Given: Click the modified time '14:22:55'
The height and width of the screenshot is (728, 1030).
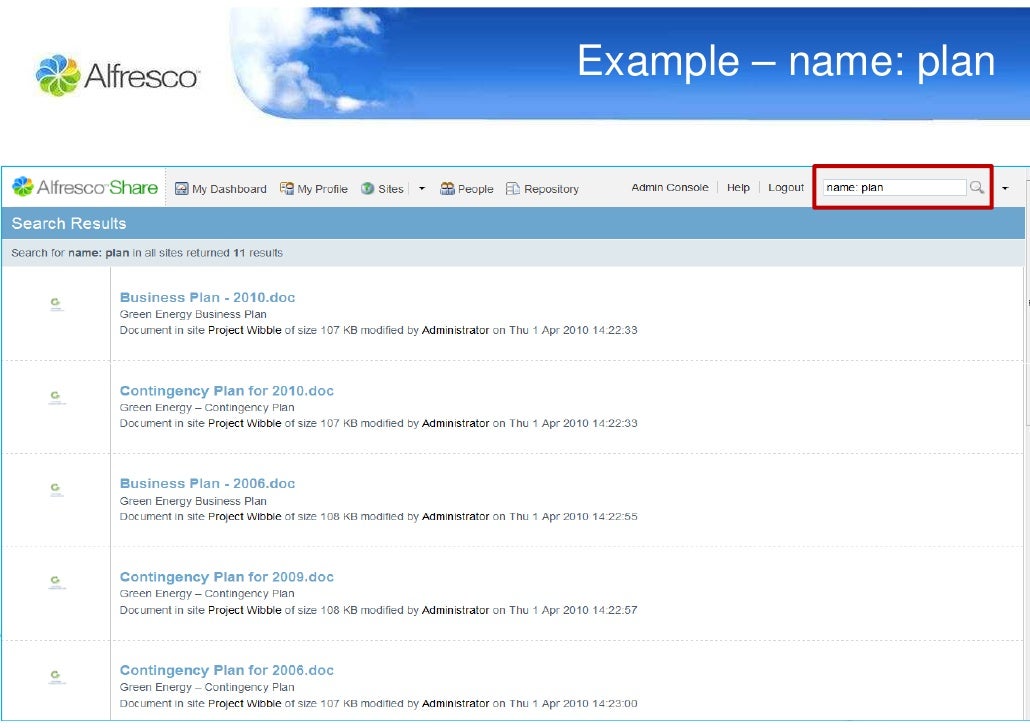Looking at the screenshot, I should [615, 516].
